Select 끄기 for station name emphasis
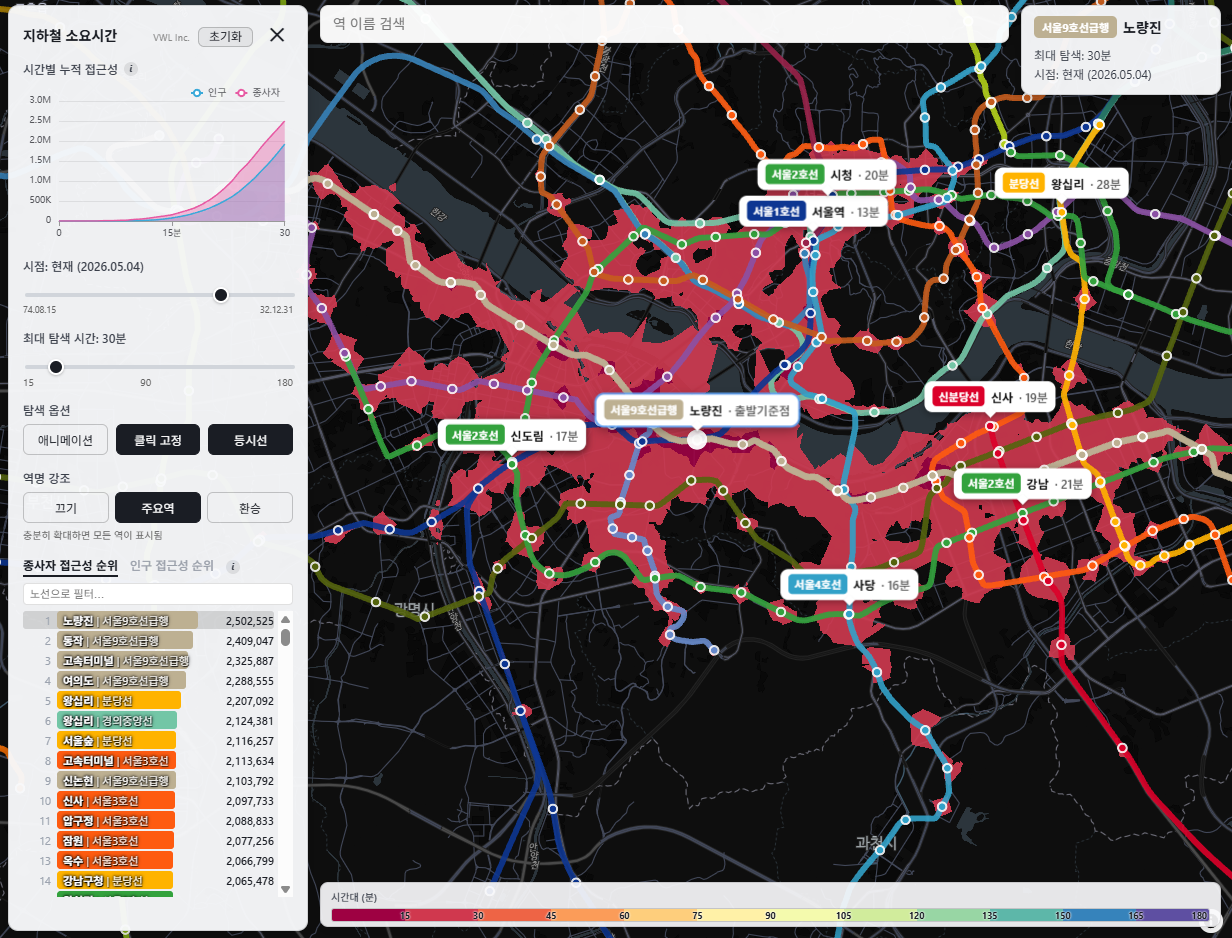Screen dimensions: 1232x938 point(65,508)
